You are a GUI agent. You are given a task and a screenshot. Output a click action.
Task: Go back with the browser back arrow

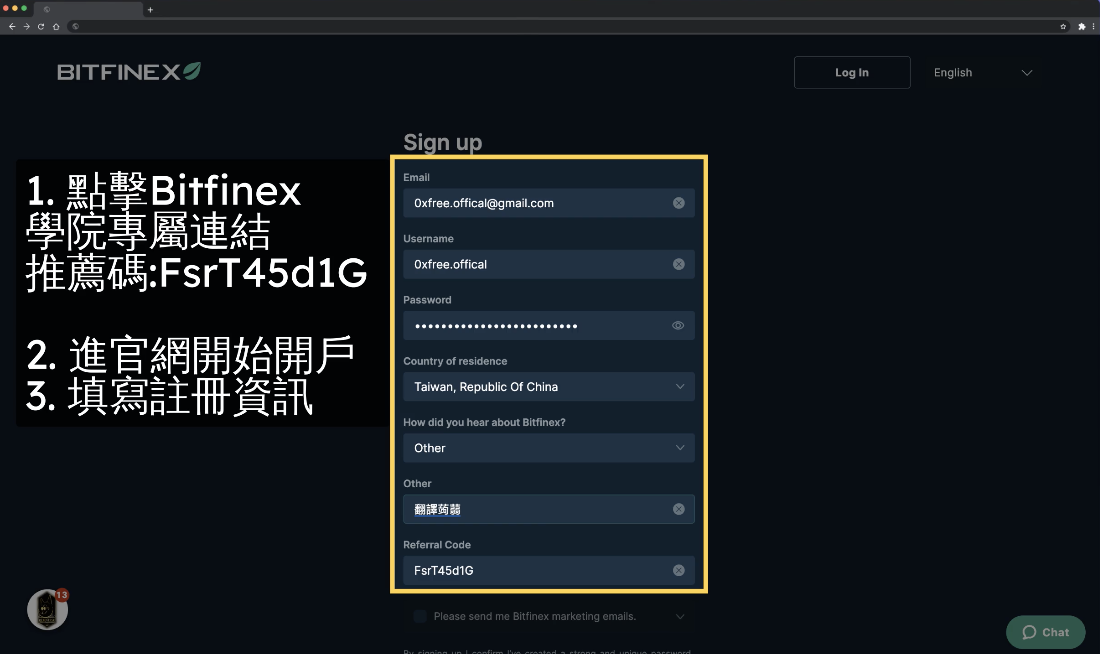coord(12,27)
